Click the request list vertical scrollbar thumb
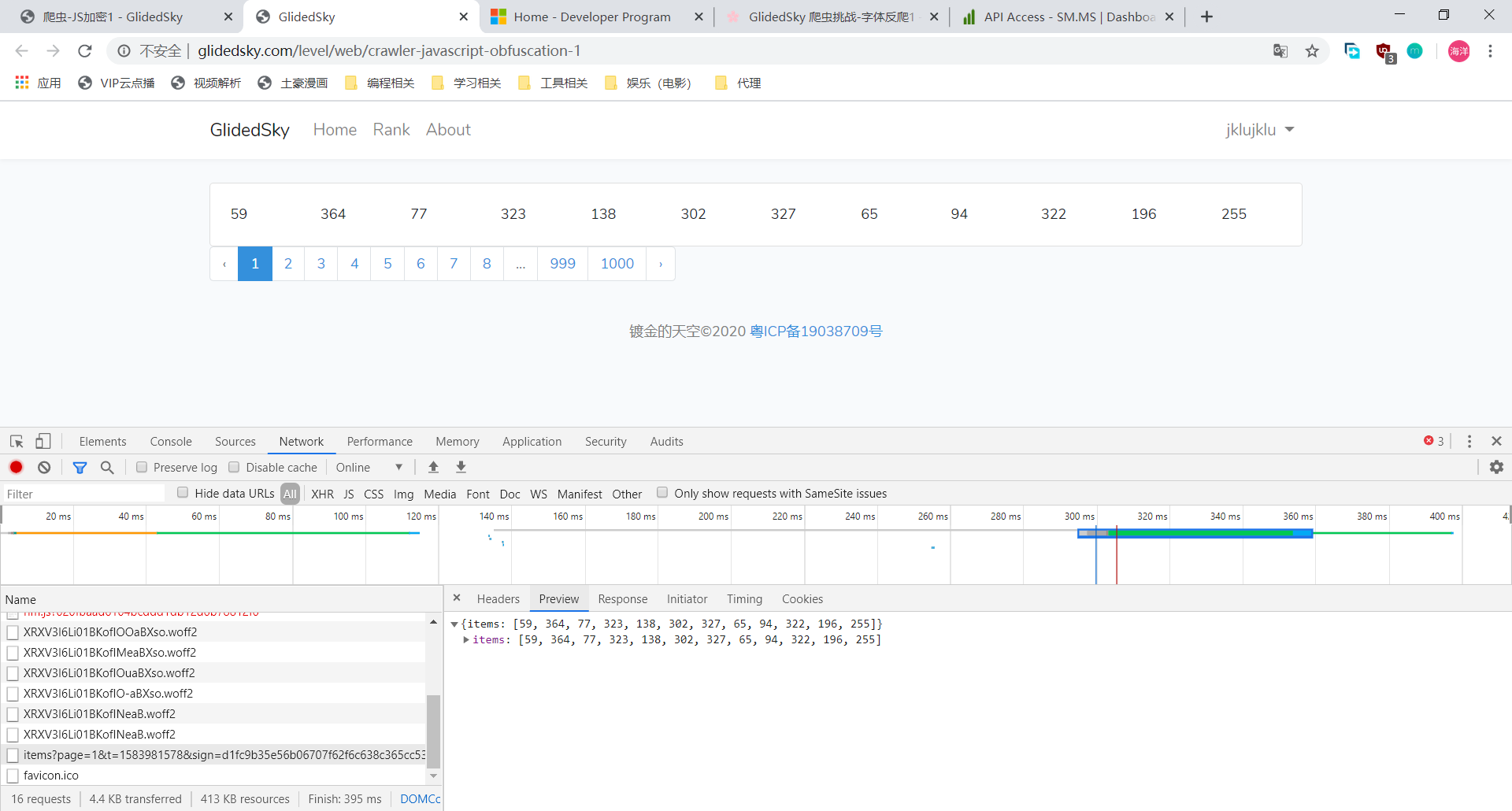 433,731
